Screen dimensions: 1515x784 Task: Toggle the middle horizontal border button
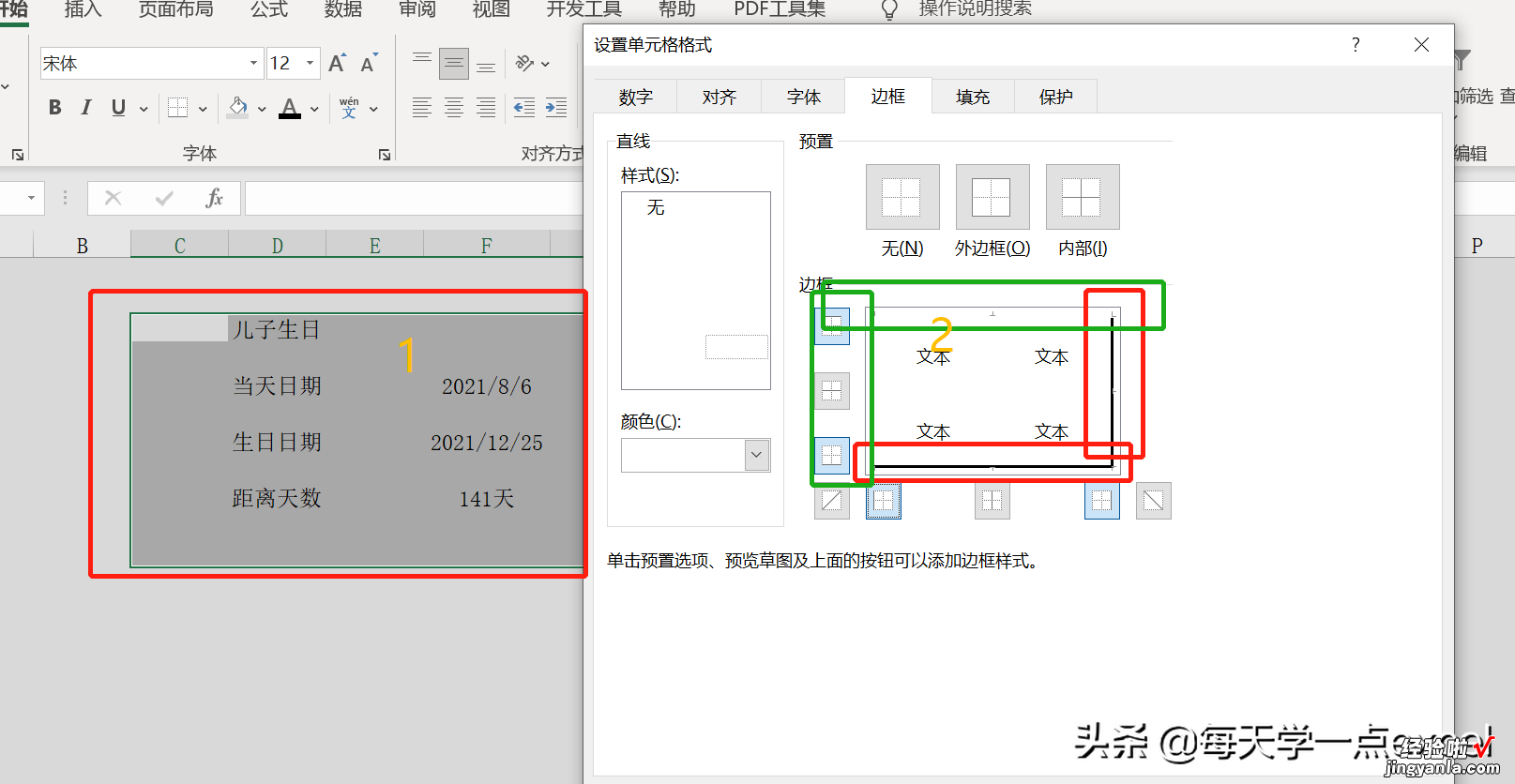click(832, 391)
